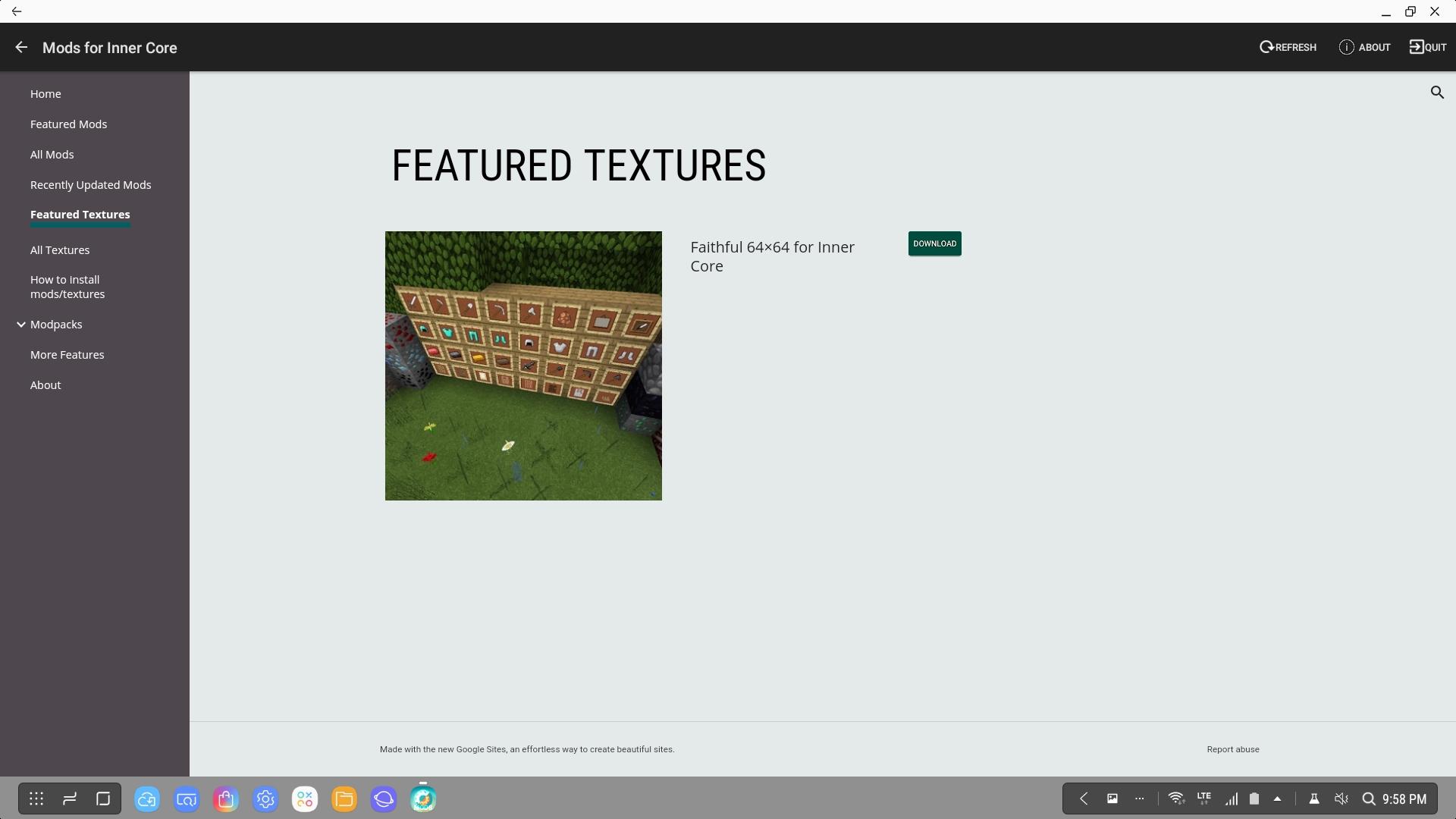Open the tray search magnifier
The image size is (1456, 819).
(x=1369, y=799)
